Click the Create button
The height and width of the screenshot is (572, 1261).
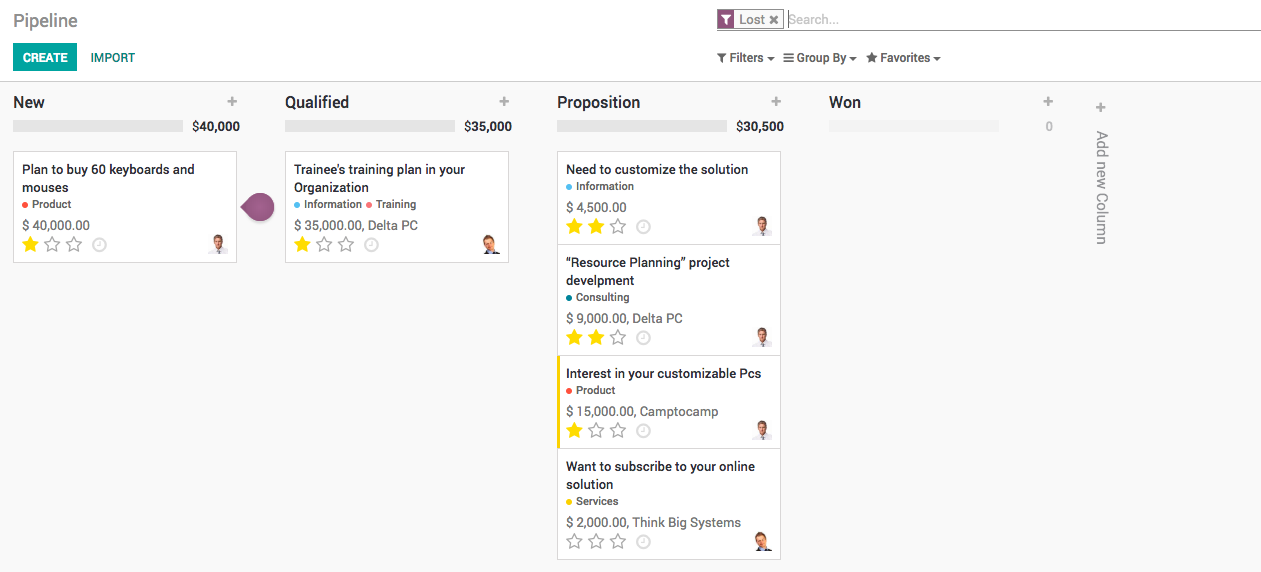45,58
